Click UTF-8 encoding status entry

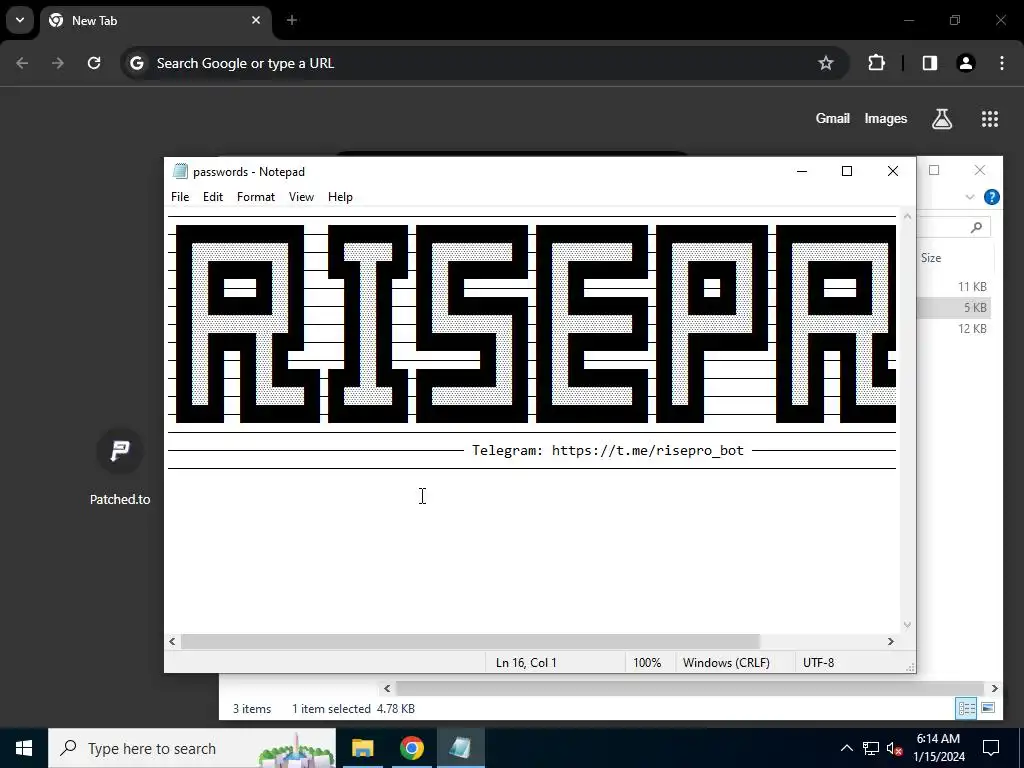[818, 662]
